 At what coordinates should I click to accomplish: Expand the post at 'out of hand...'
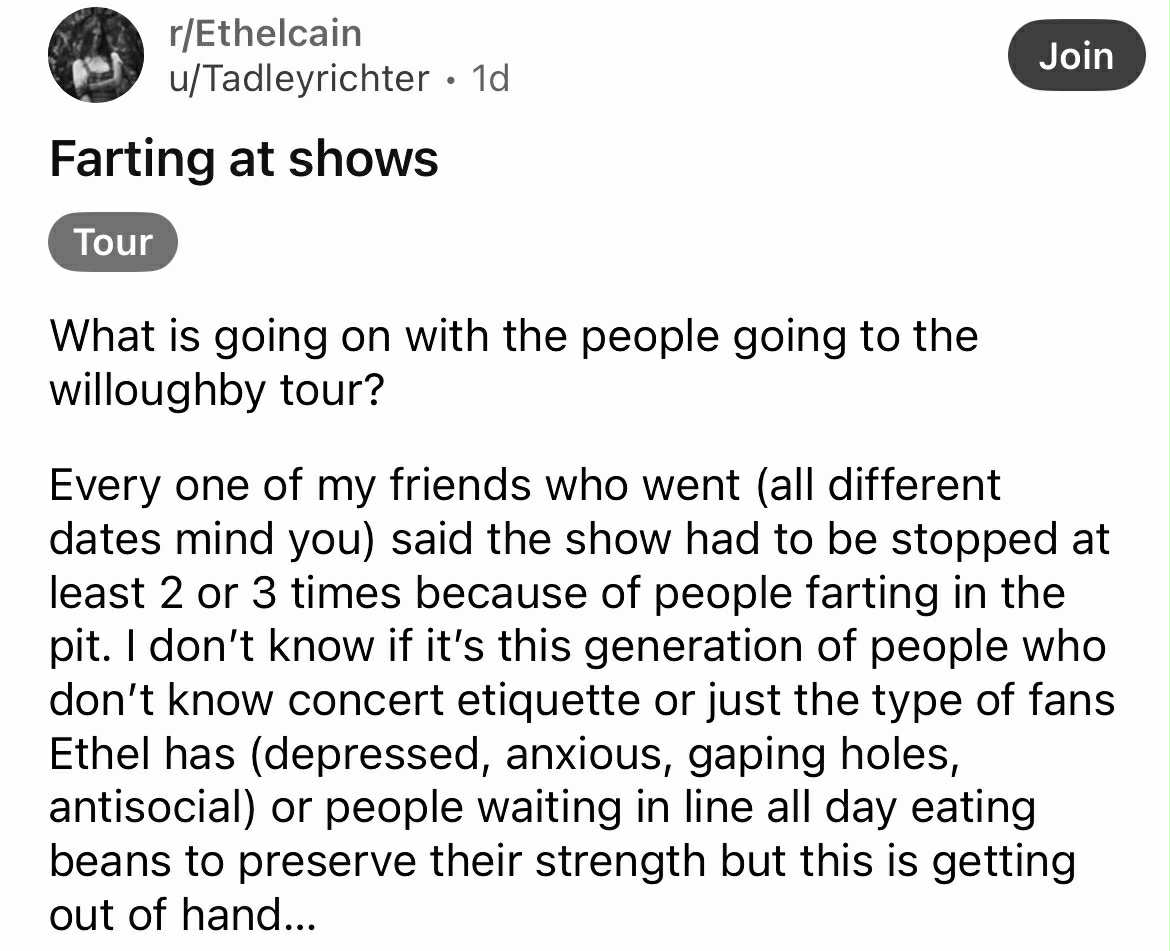181,914
